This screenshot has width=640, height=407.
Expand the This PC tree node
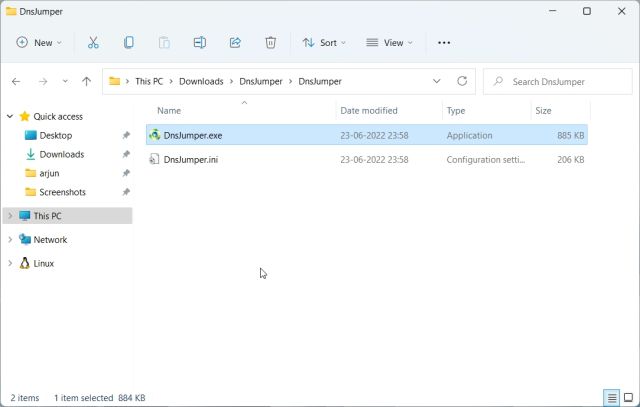coord(10,216)
